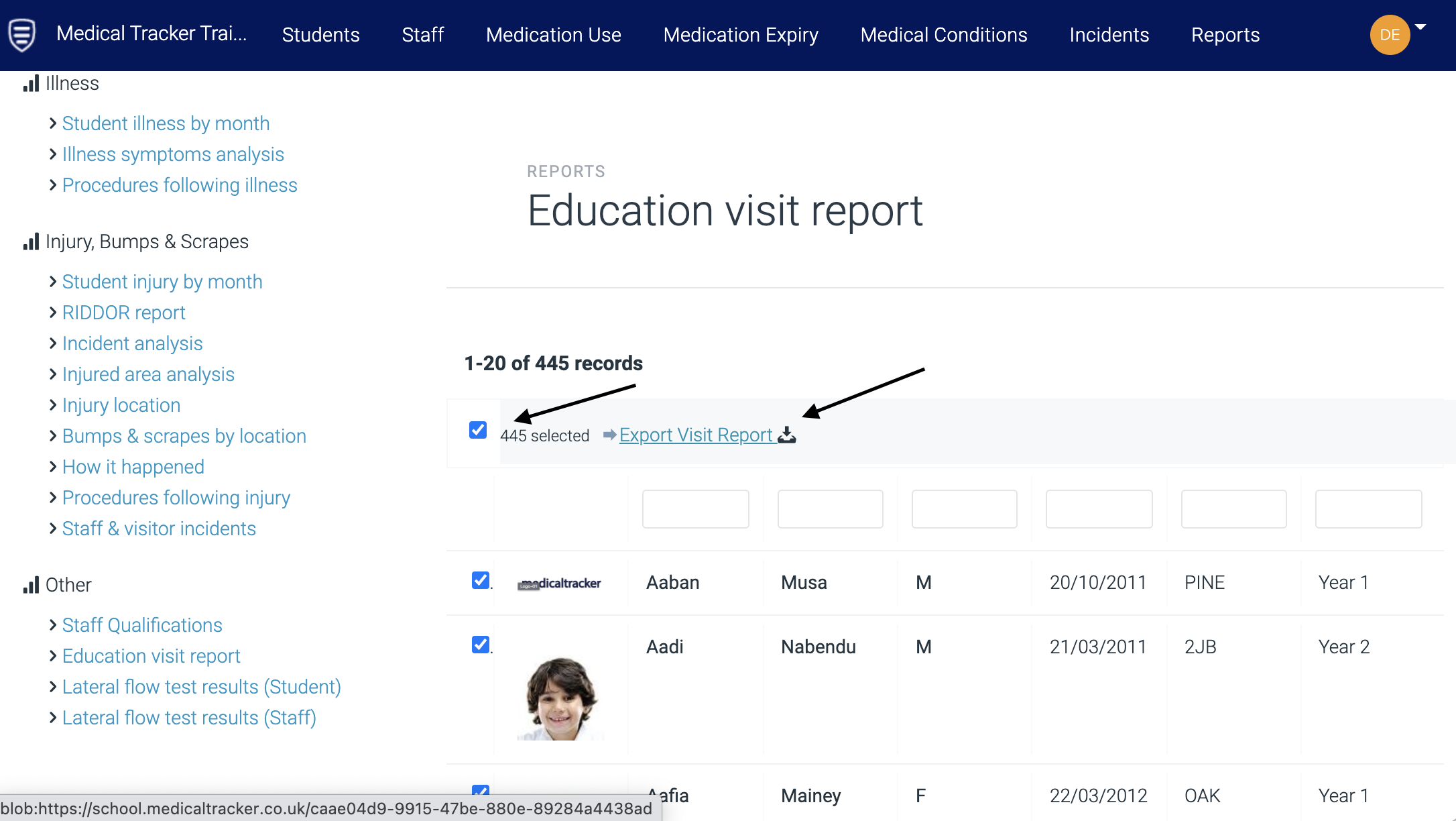This screenshot has height=821, width=1456.
Task: Open the Medication Expiry menu
Action: (741, 35)
